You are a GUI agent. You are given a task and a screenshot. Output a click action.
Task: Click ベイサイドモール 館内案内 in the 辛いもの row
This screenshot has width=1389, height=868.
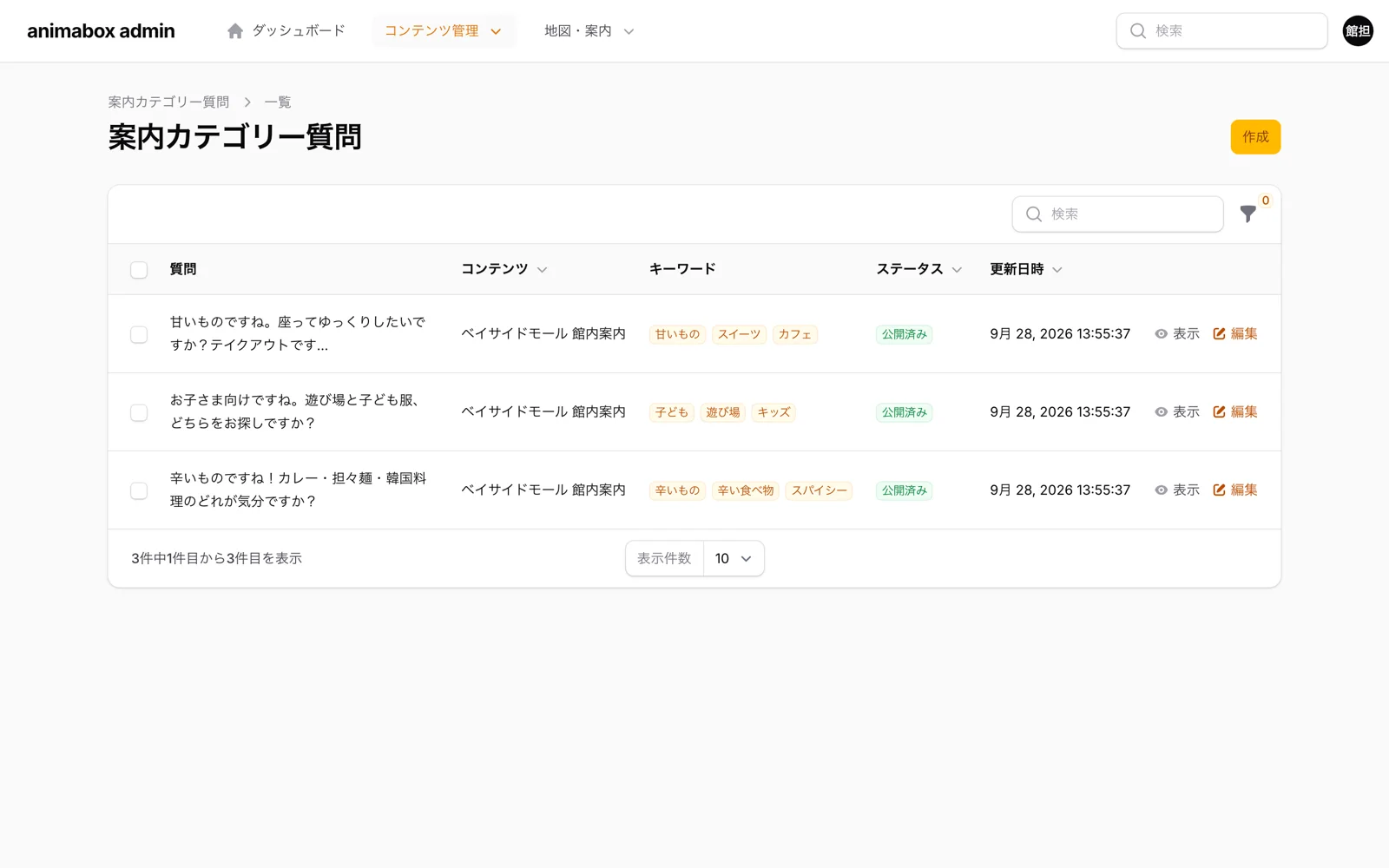543,490
